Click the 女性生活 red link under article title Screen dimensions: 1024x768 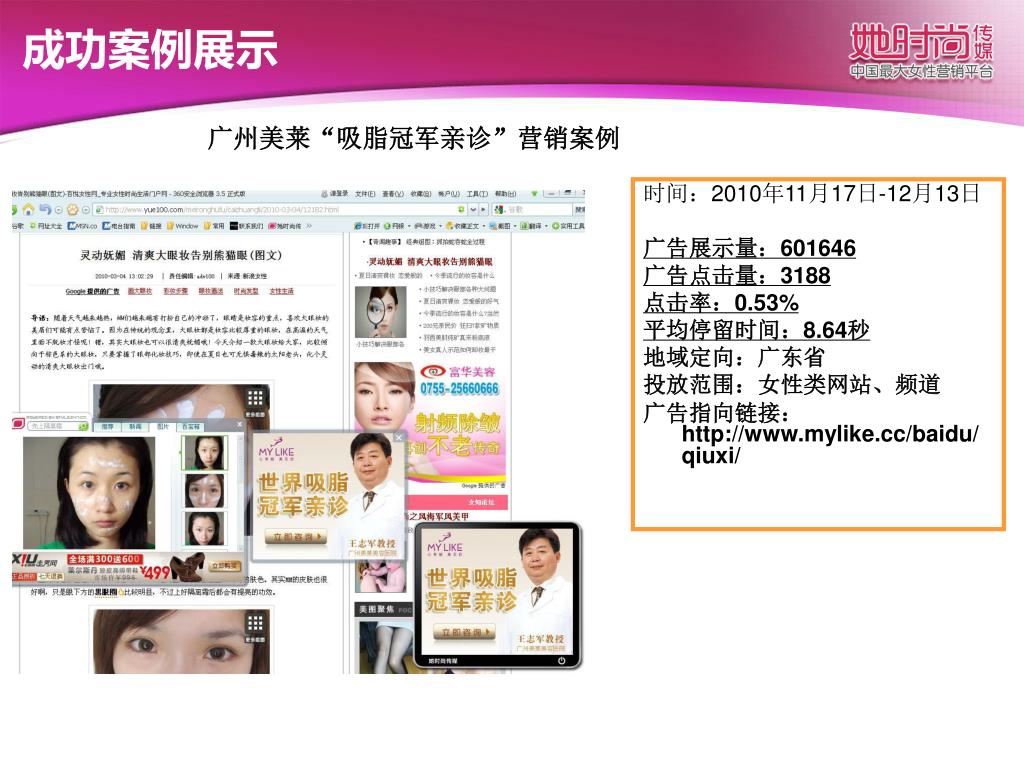pyautogui.click(x=281, y=291)
